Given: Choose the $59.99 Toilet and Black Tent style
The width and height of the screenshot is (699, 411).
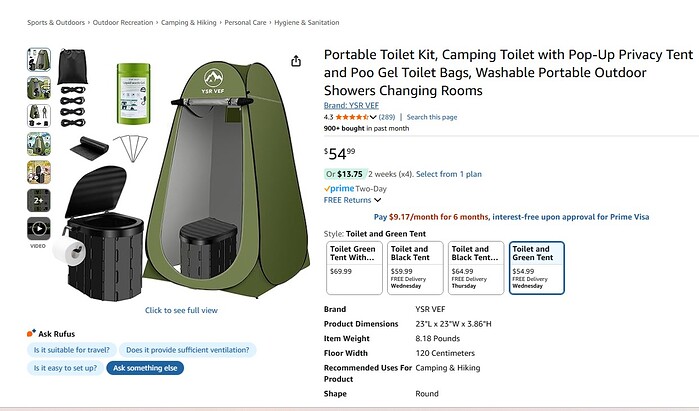Looking at the screenshot, I should pyautogui.click(x=414, y=267).
